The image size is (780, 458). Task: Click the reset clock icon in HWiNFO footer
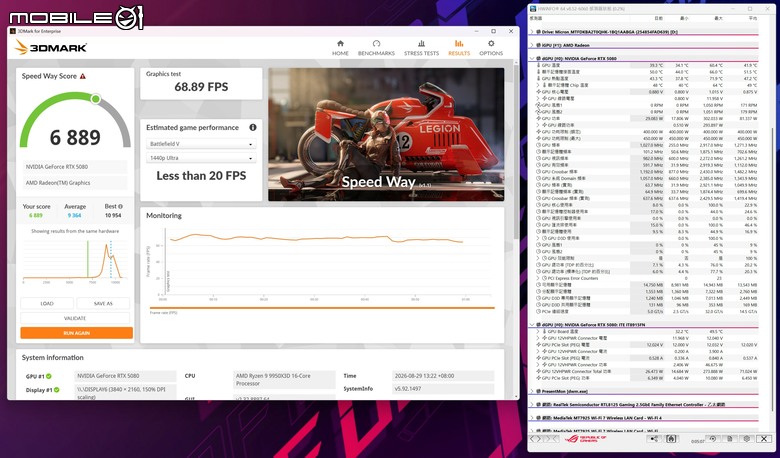pyautogui.click(x=713, y=439)
